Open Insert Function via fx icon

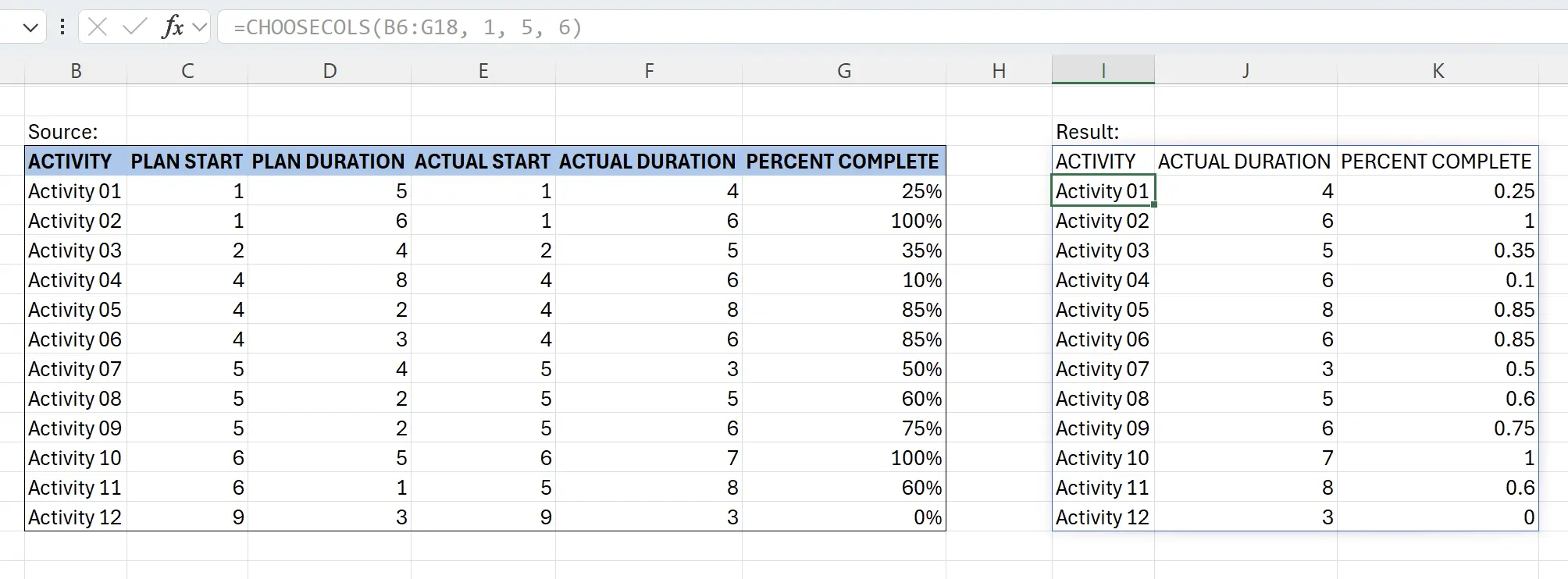[x=172, y=27]
